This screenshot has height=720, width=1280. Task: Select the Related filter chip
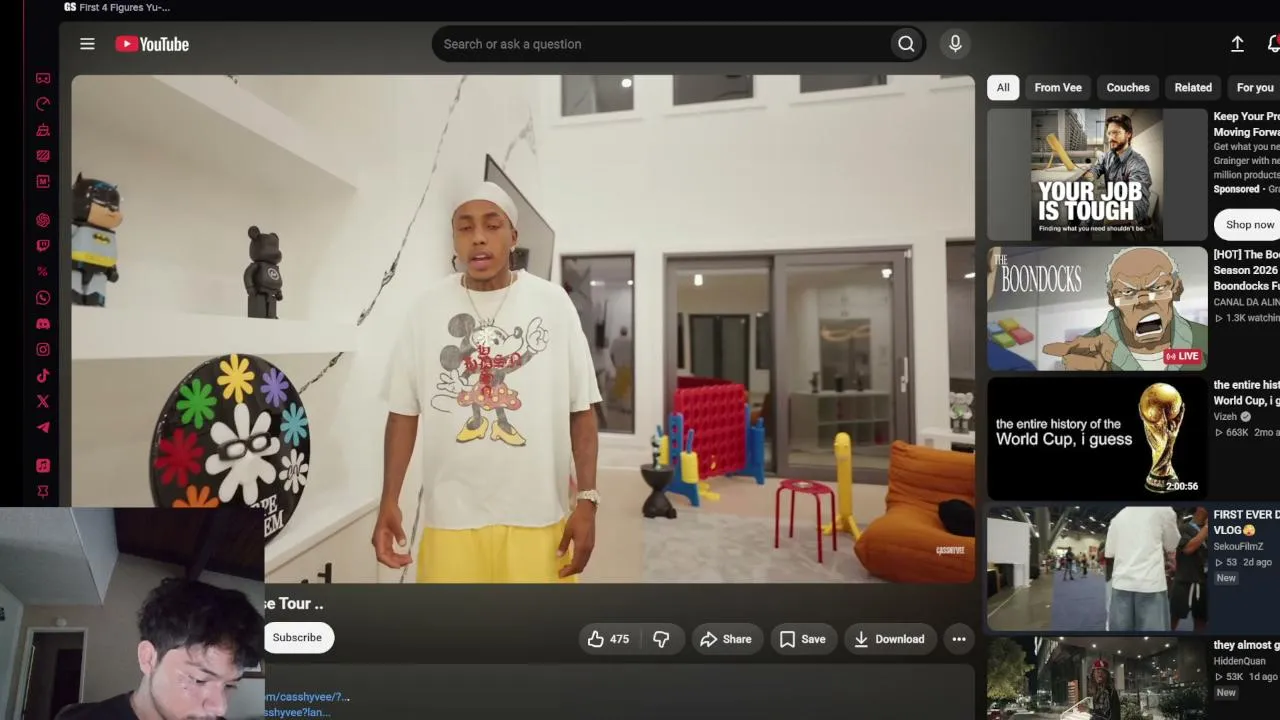click(1193, 88)
